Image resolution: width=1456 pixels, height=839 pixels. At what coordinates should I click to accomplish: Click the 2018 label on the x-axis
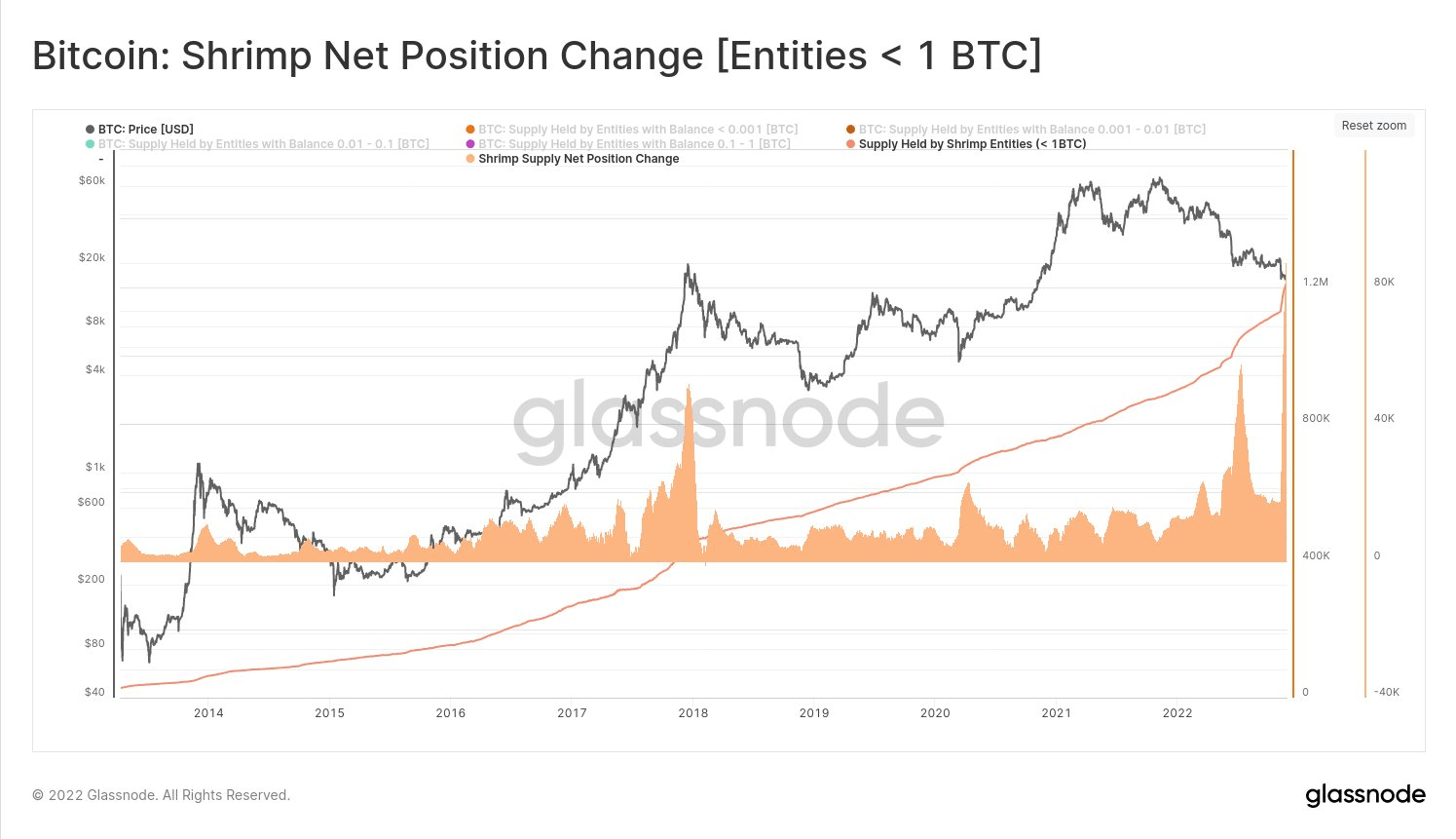click(693, 713)
